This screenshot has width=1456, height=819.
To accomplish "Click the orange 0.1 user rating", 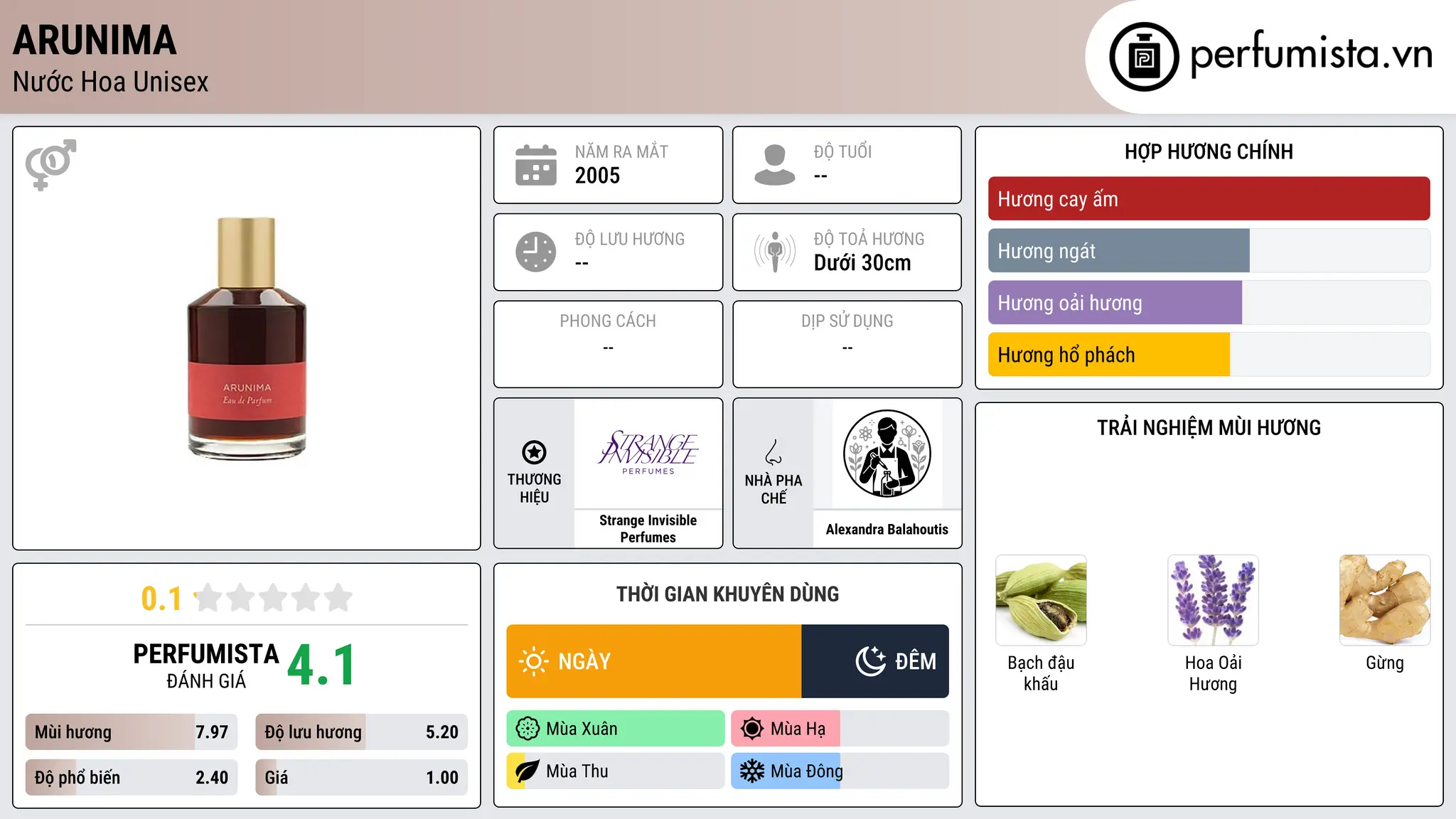I will pos(161,599).
